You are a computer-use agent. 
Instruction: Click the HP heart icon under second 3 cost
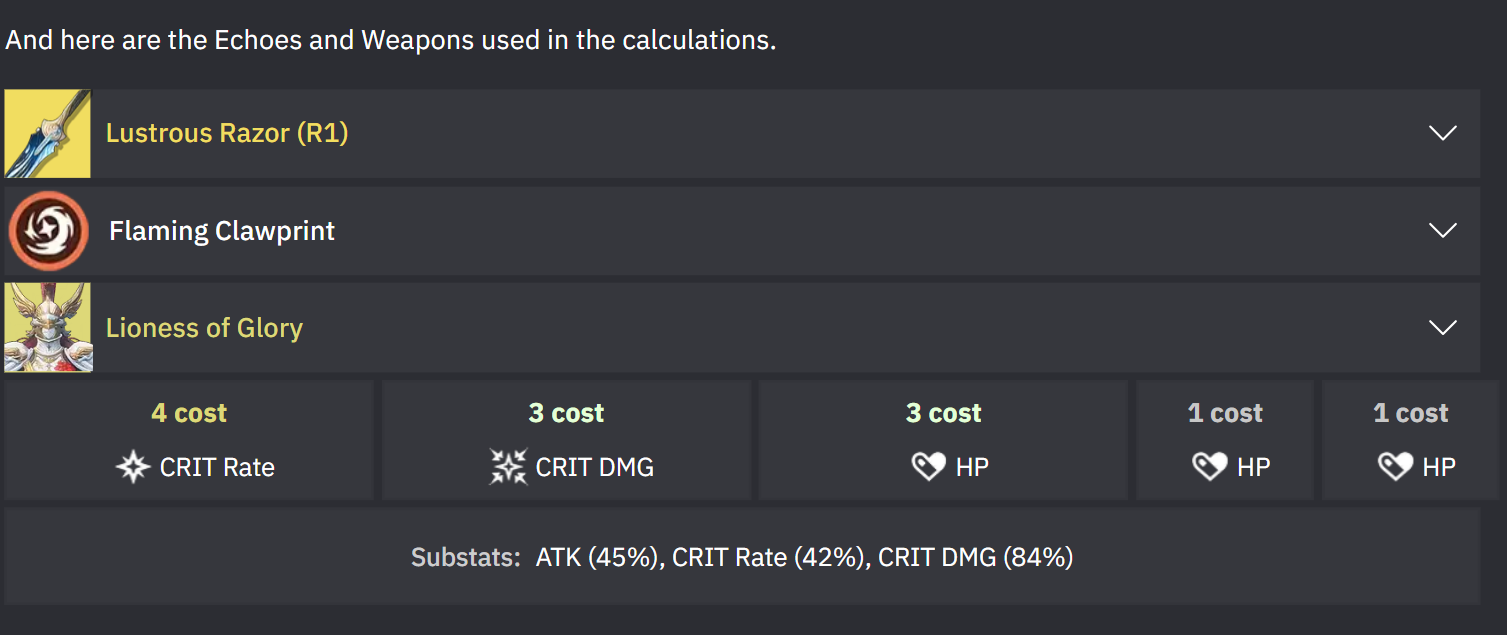(x=928, y=467)
